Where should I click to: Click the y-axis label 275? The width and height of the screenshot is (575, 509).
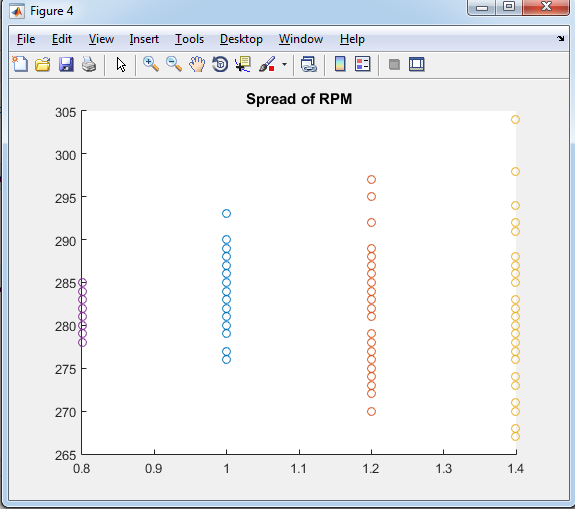[x=66, y=369]
